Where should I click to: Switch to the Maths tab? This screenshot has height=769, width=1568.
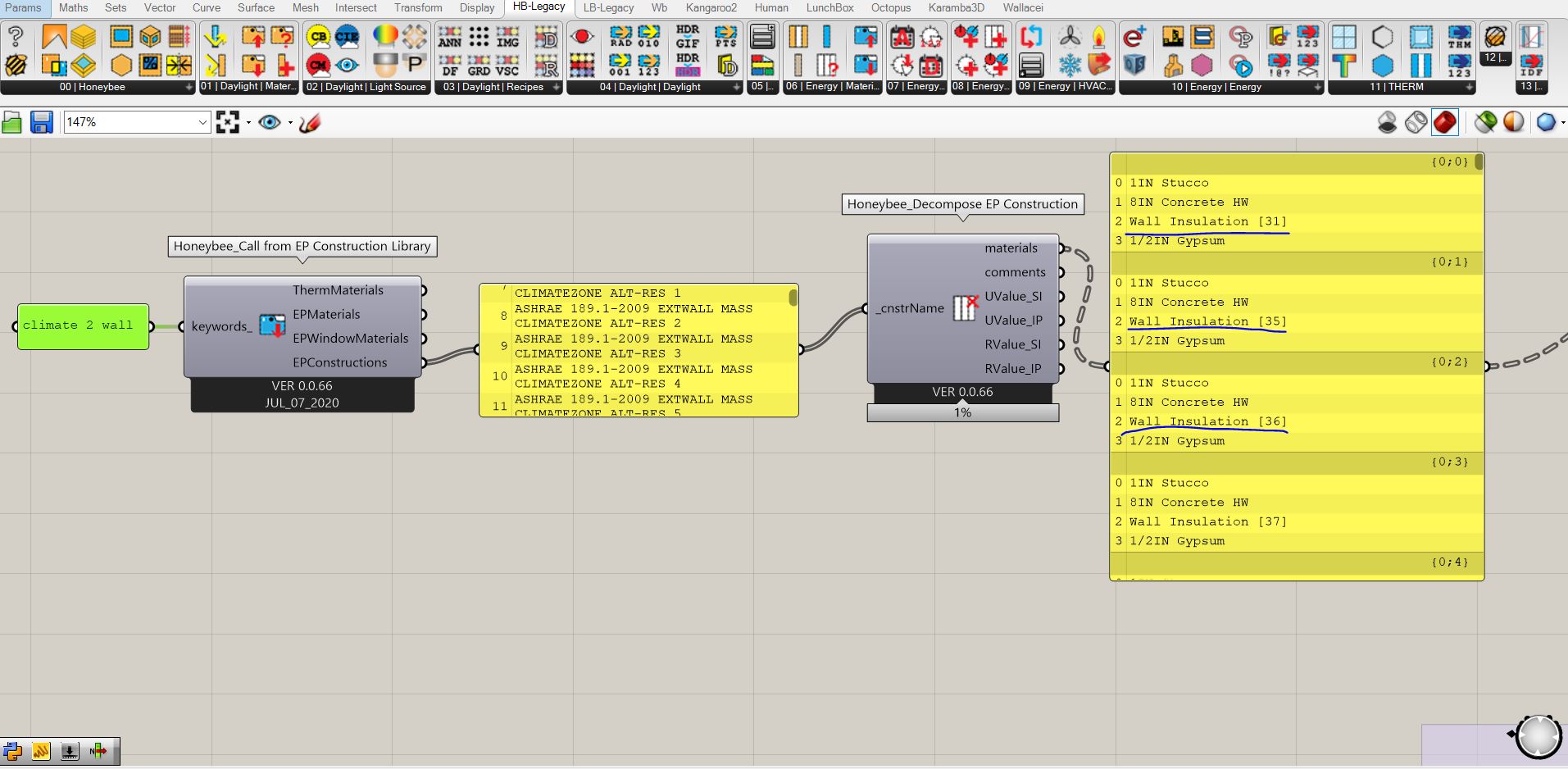74,7
